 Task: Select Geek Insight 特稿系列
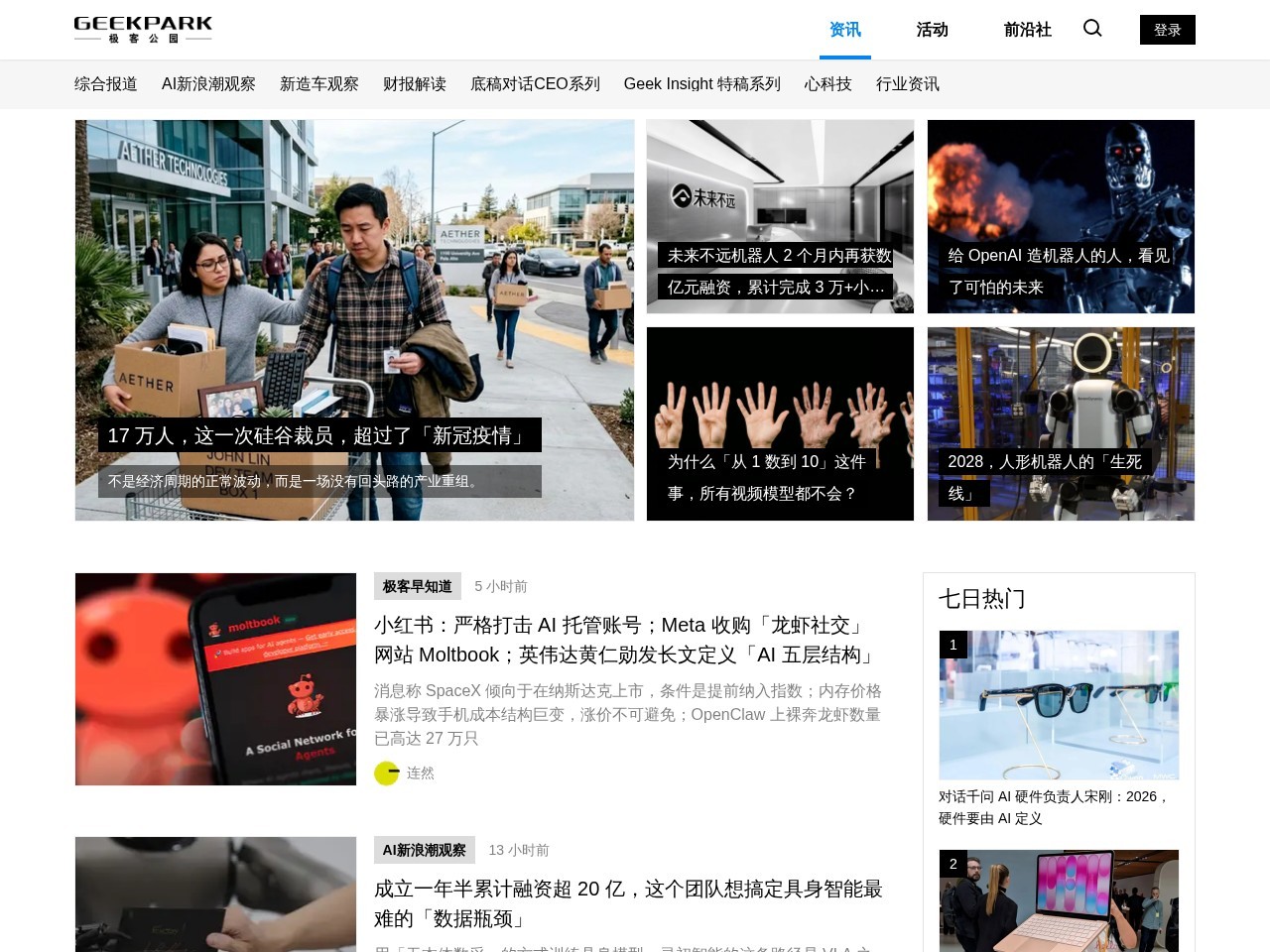click(x=701, y=84)
